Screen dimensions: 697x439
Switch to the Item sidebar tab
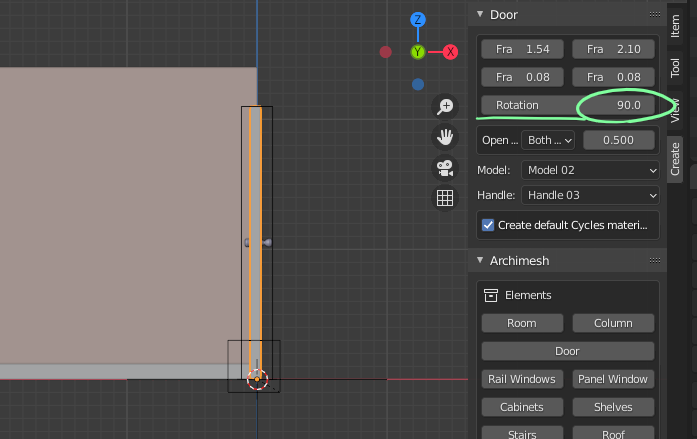point(675,26)
